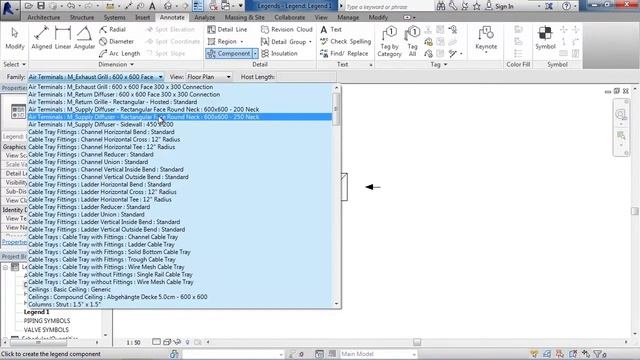
Task: Select M_Supply Diffuser 600x600 - 250 Neck entry
Action: click(x=180, y=117)
